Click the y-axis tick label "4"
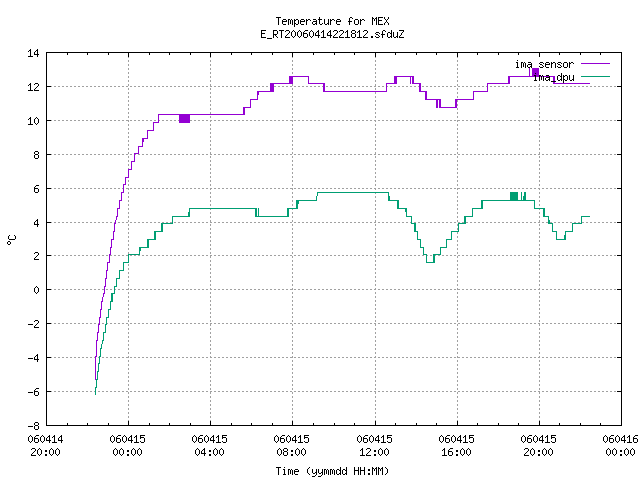The width and height of the screenshot is (640, 480). [36, 223]
